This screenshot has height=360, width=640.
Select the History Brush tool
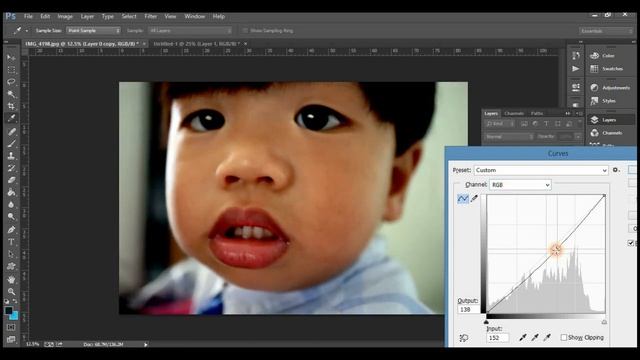(x=11, y=168)
